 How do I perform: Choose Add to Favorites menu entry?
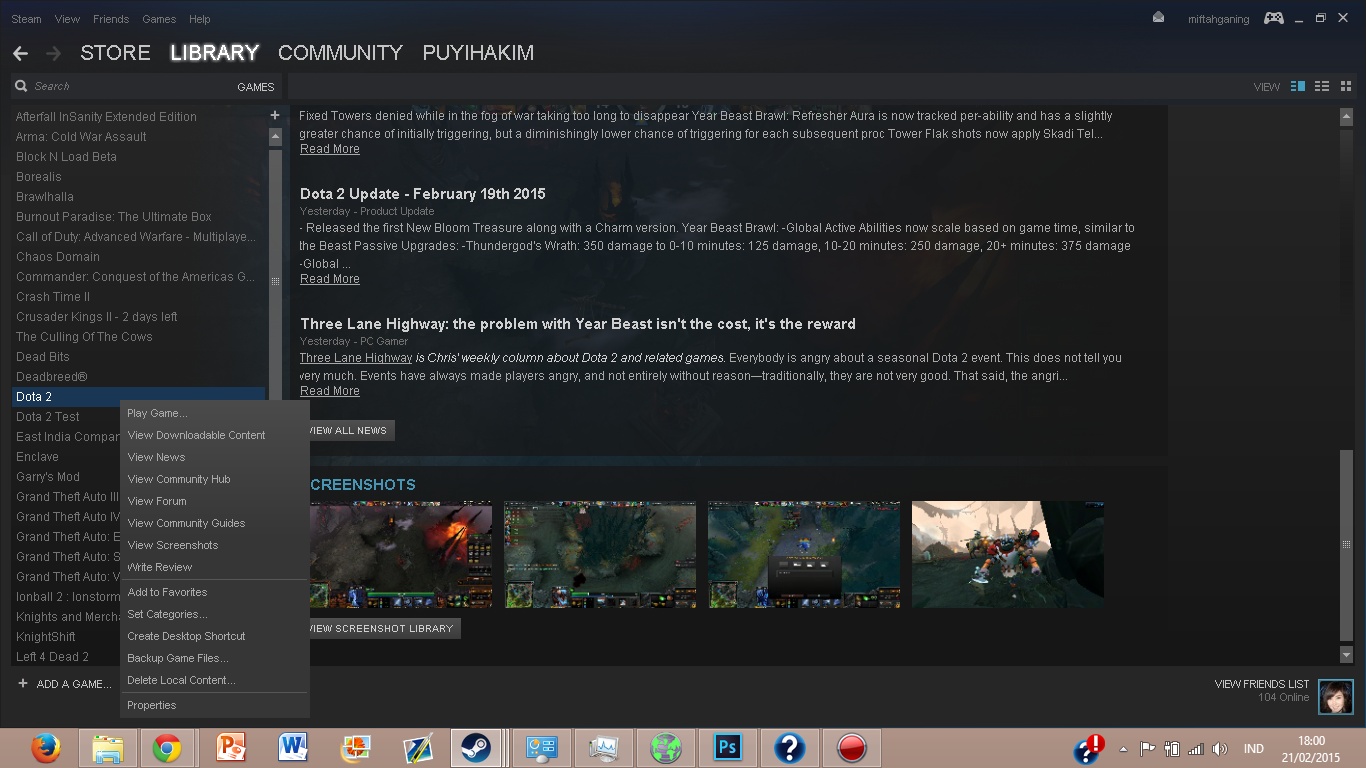(214, 592)
